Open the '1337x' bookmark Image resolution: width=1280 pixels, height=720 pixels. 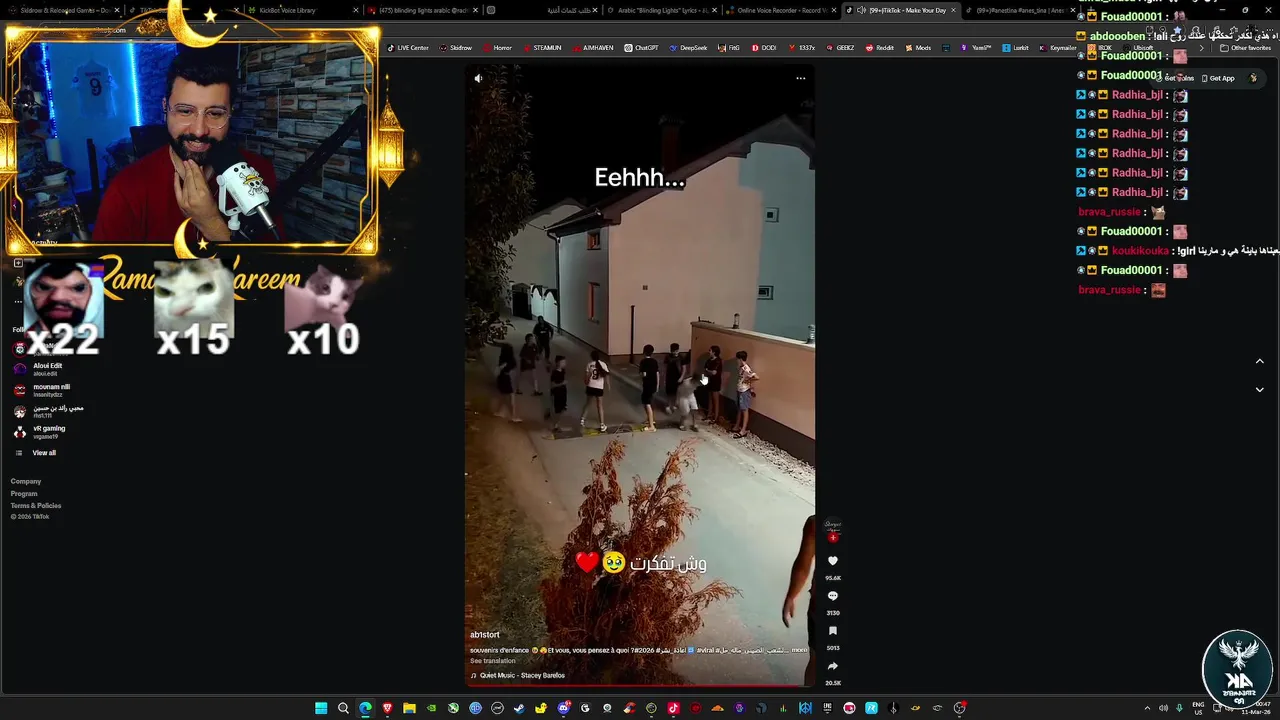(x=802, y=48)
